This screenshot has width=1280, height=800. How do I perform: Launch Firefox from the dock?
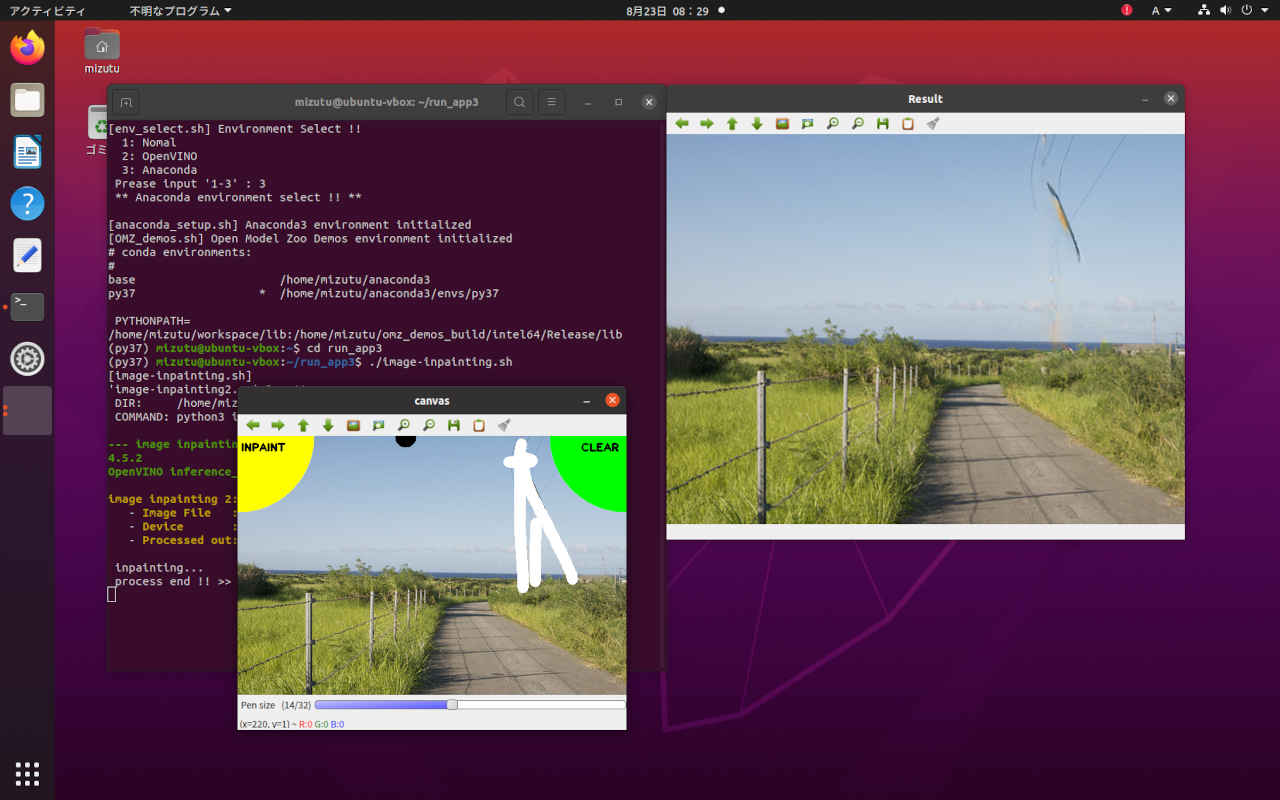pyautogui.click(x=27, y=48)
